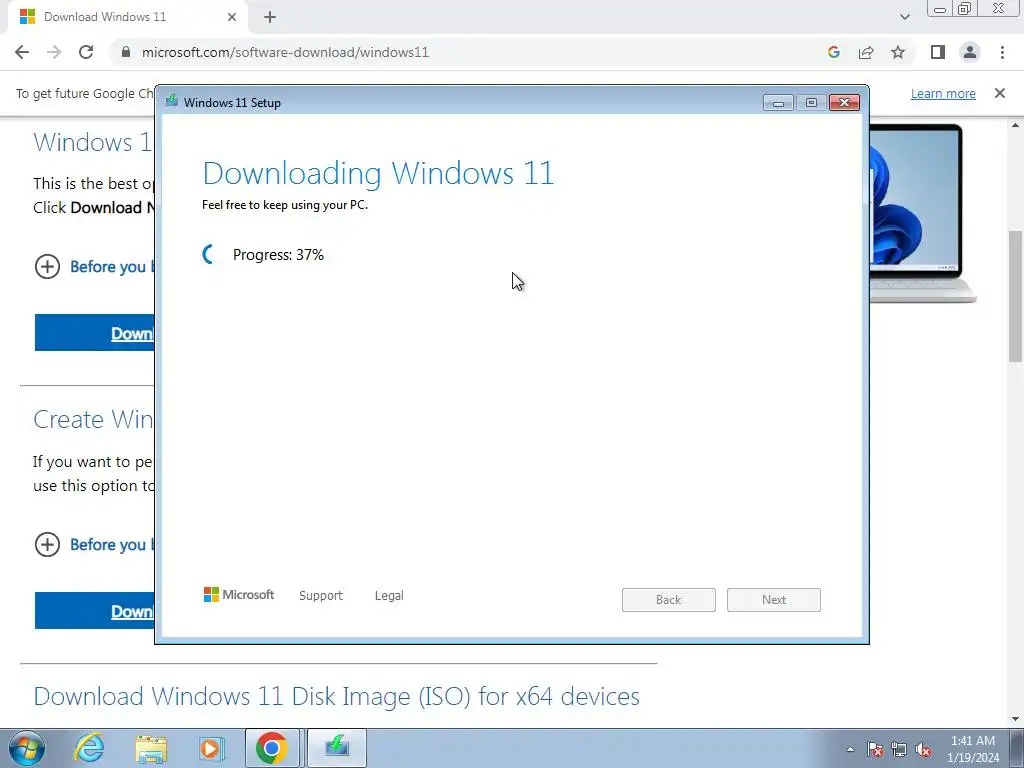Reload the Microsoft download page

tap(86, 52)
